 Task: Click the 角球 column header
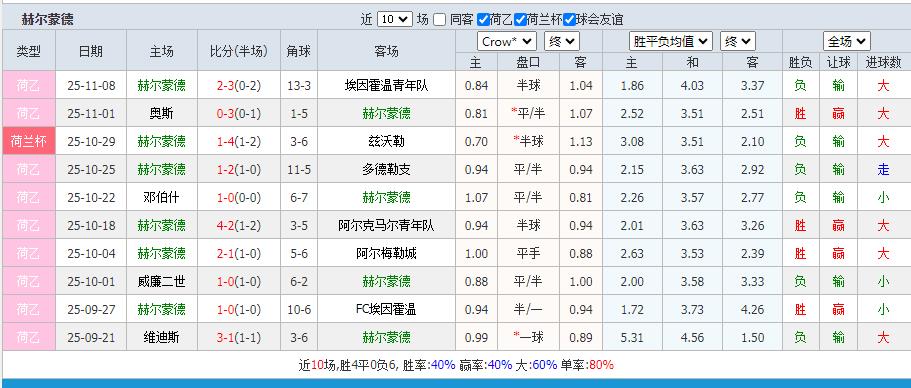299,51
